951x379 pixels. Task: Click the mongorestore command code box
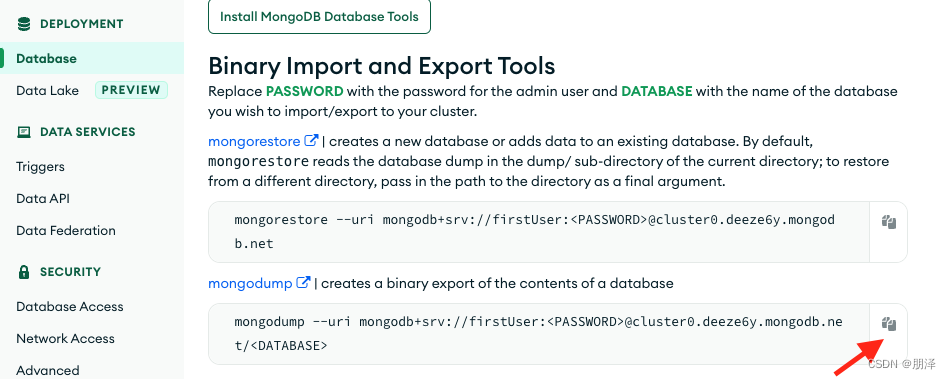(539, 232)
